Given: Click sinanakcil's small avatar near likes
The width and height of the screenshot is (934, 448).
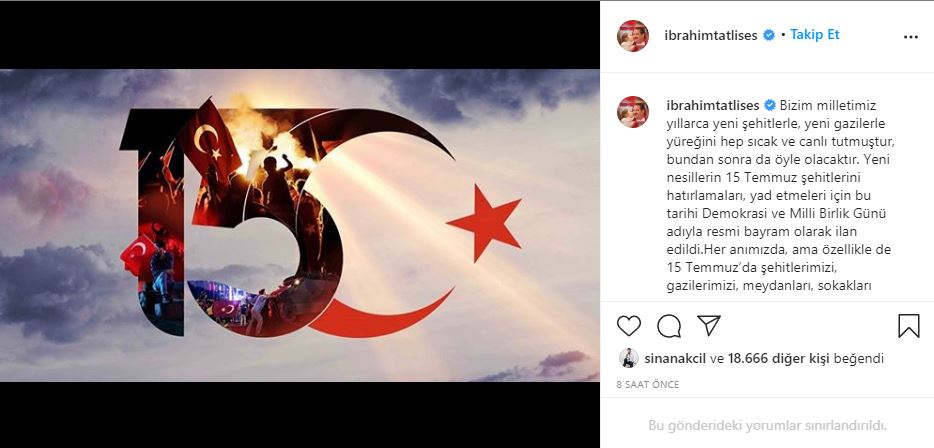Looking at the screenshot, I should click(x=628, y=358).
